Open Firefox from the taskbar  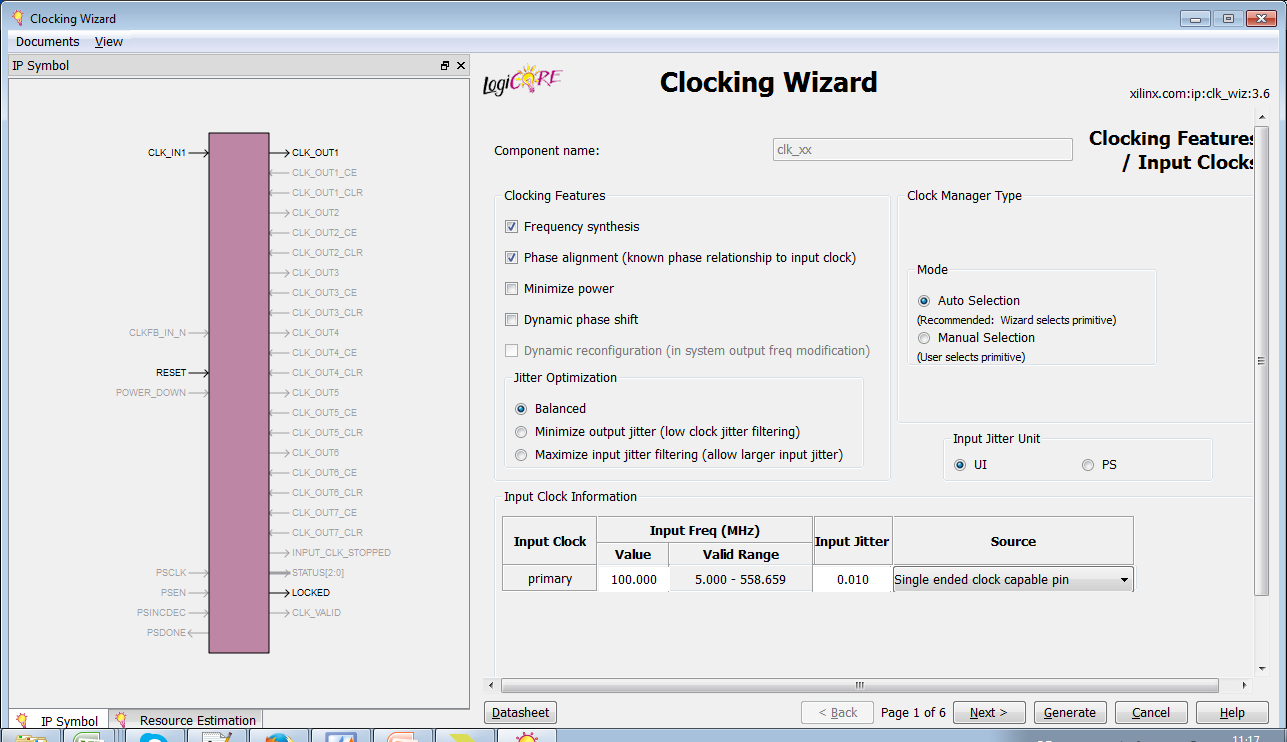(278, 738)
